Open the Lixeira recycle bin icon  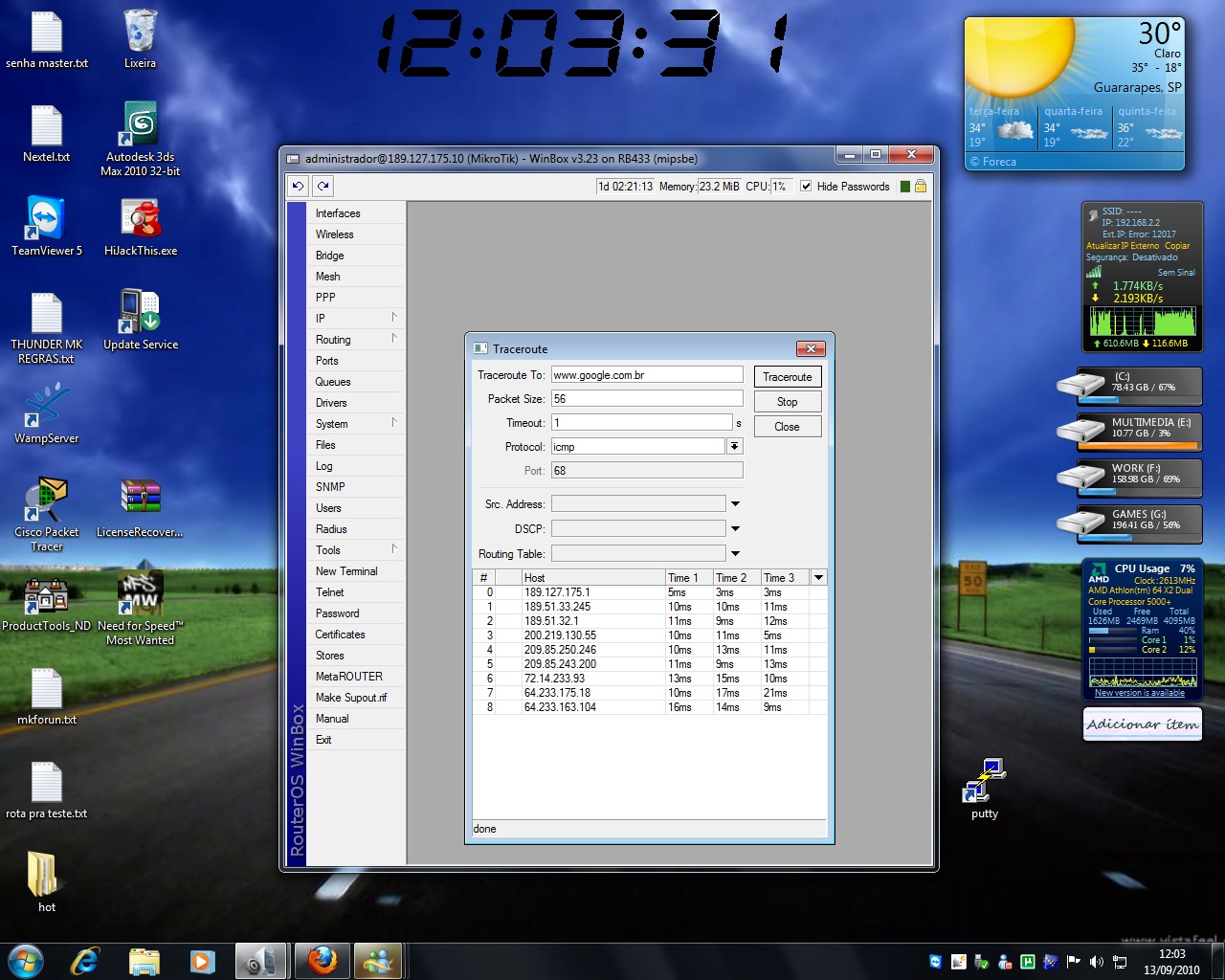tap(140, 38)
